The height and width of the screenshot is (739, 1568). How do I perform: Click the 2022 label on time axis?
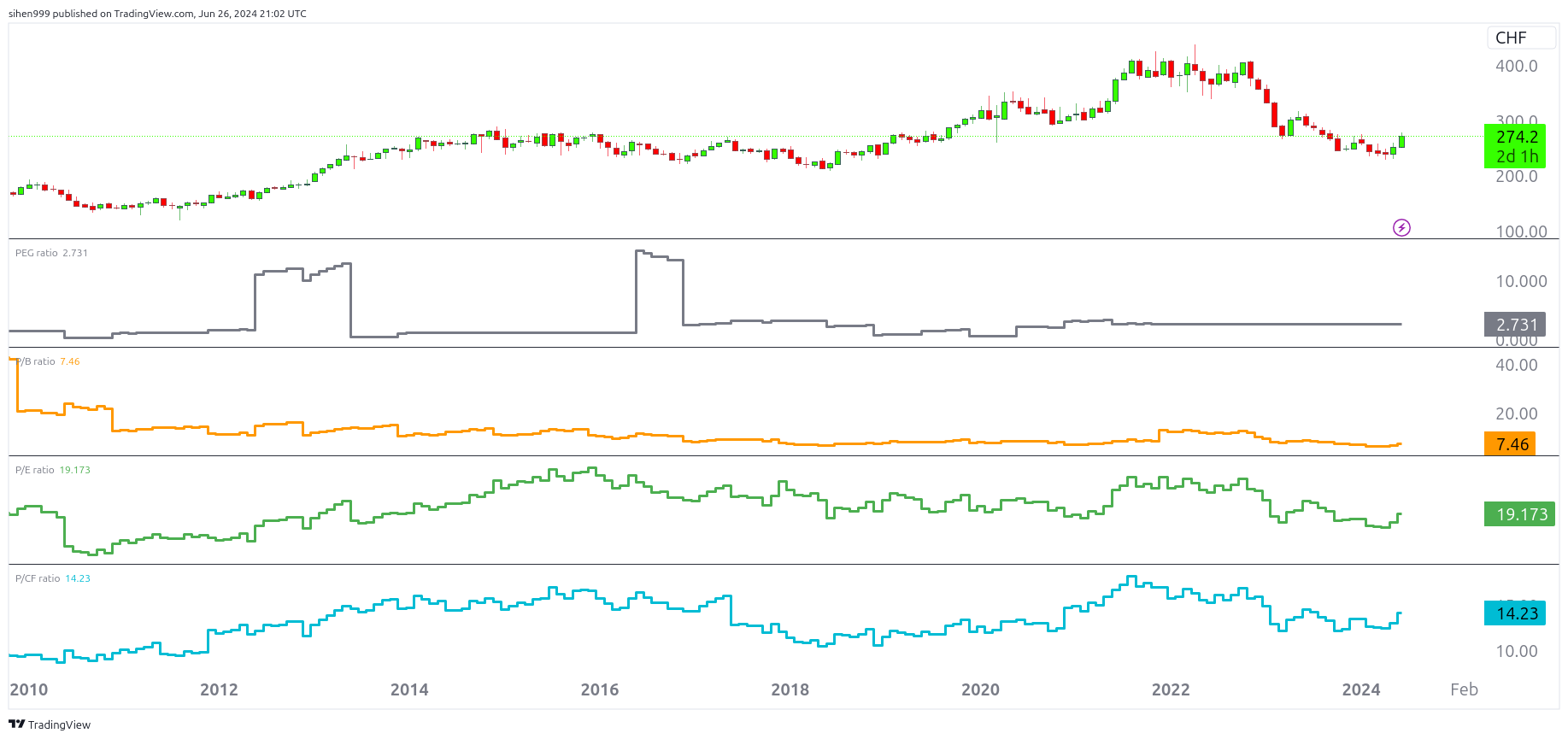pos(1171,689)
